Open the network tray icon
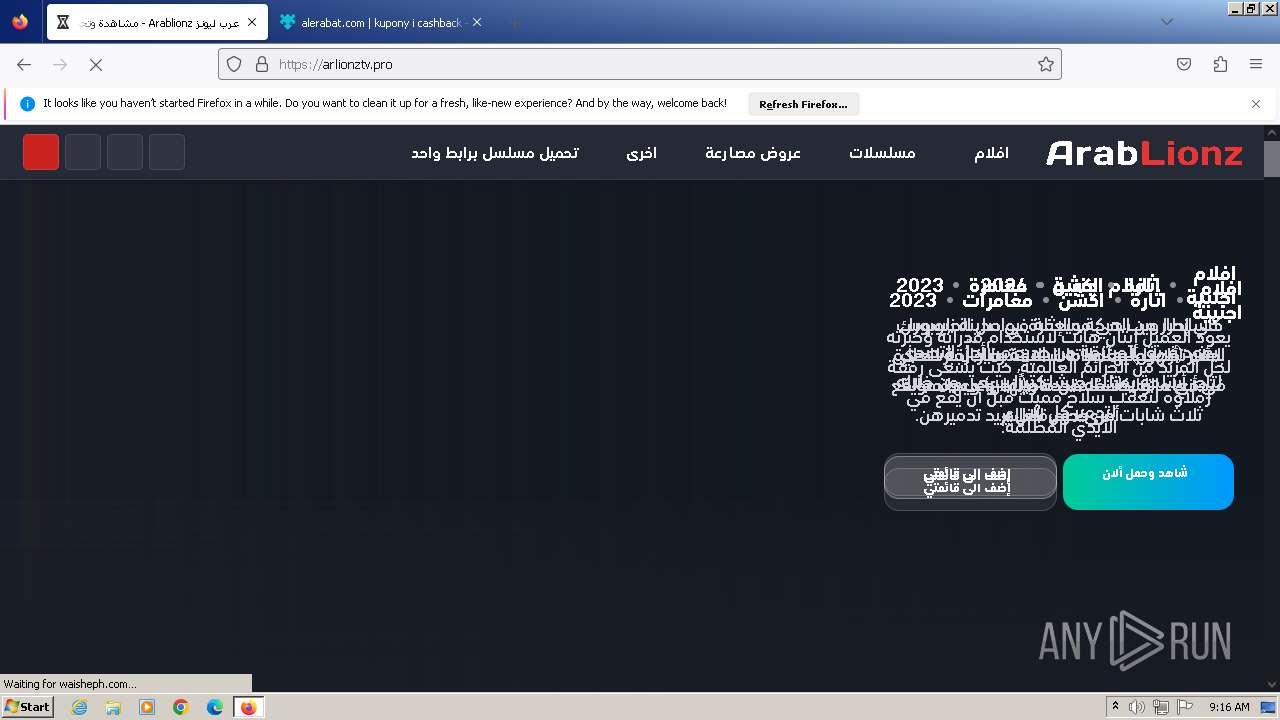The image size is (1280, 720). click(x=1161, y=707)
